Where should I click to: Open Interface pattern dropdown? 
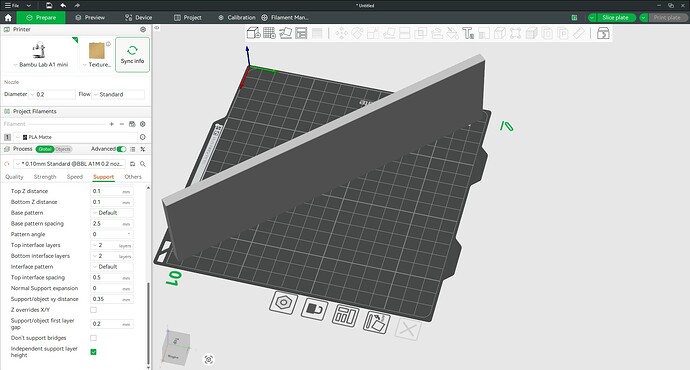pyautogui.click(x=112, y=267)
